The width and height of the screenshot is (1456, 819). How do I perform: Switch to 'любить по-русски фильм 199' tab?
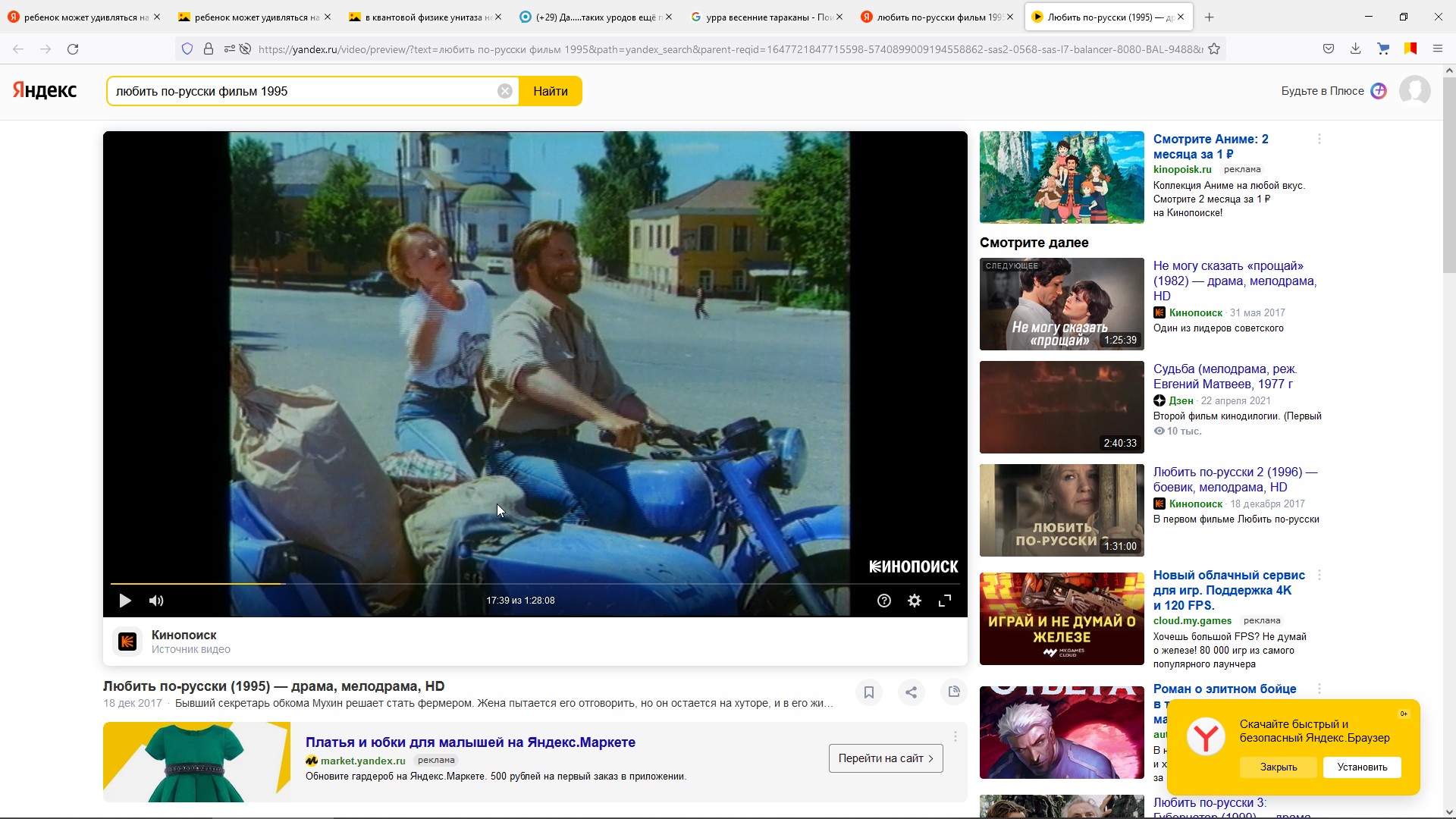(x=937, y=17)
